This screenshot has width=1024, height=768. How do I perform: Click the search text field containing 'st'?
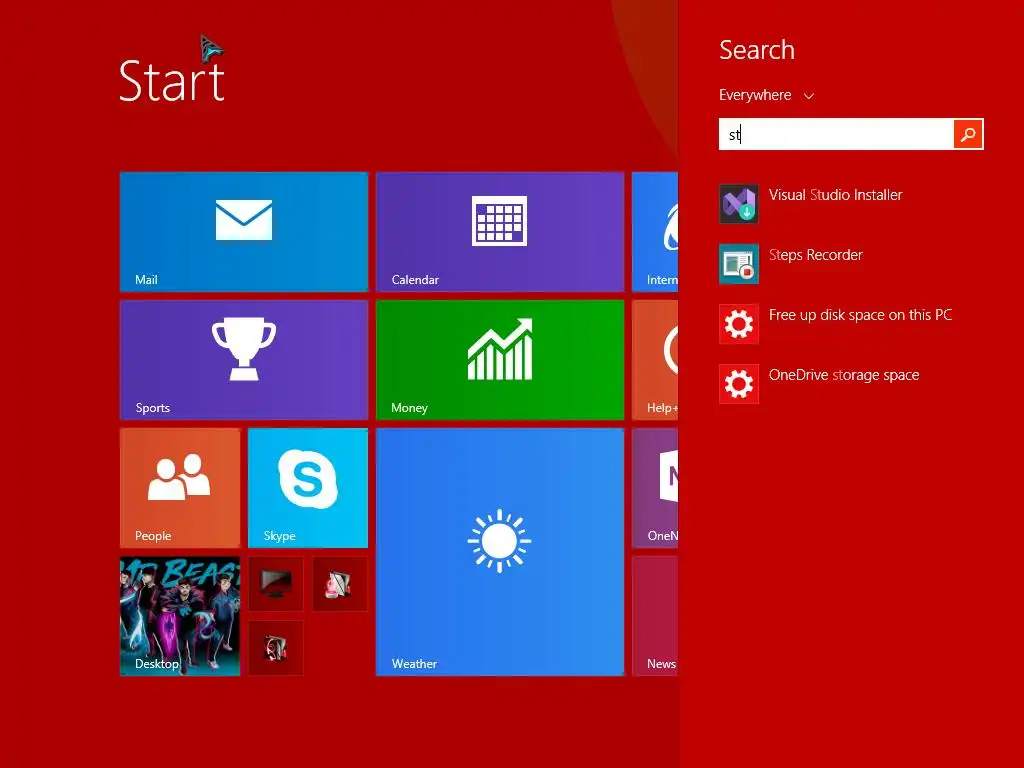pyautogui.click(x=836, y=134)
